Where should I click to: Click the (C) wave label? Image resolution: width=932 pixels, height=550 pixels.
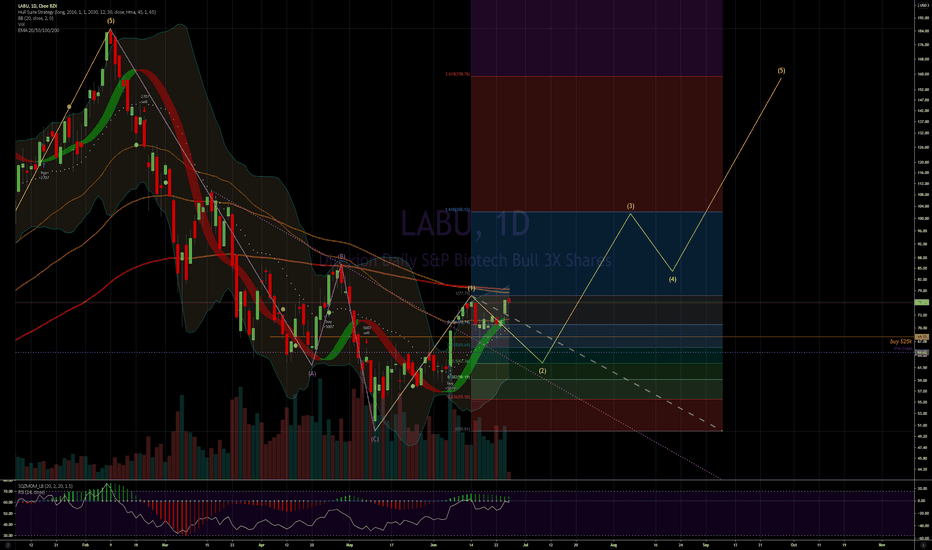pos(374,439)
